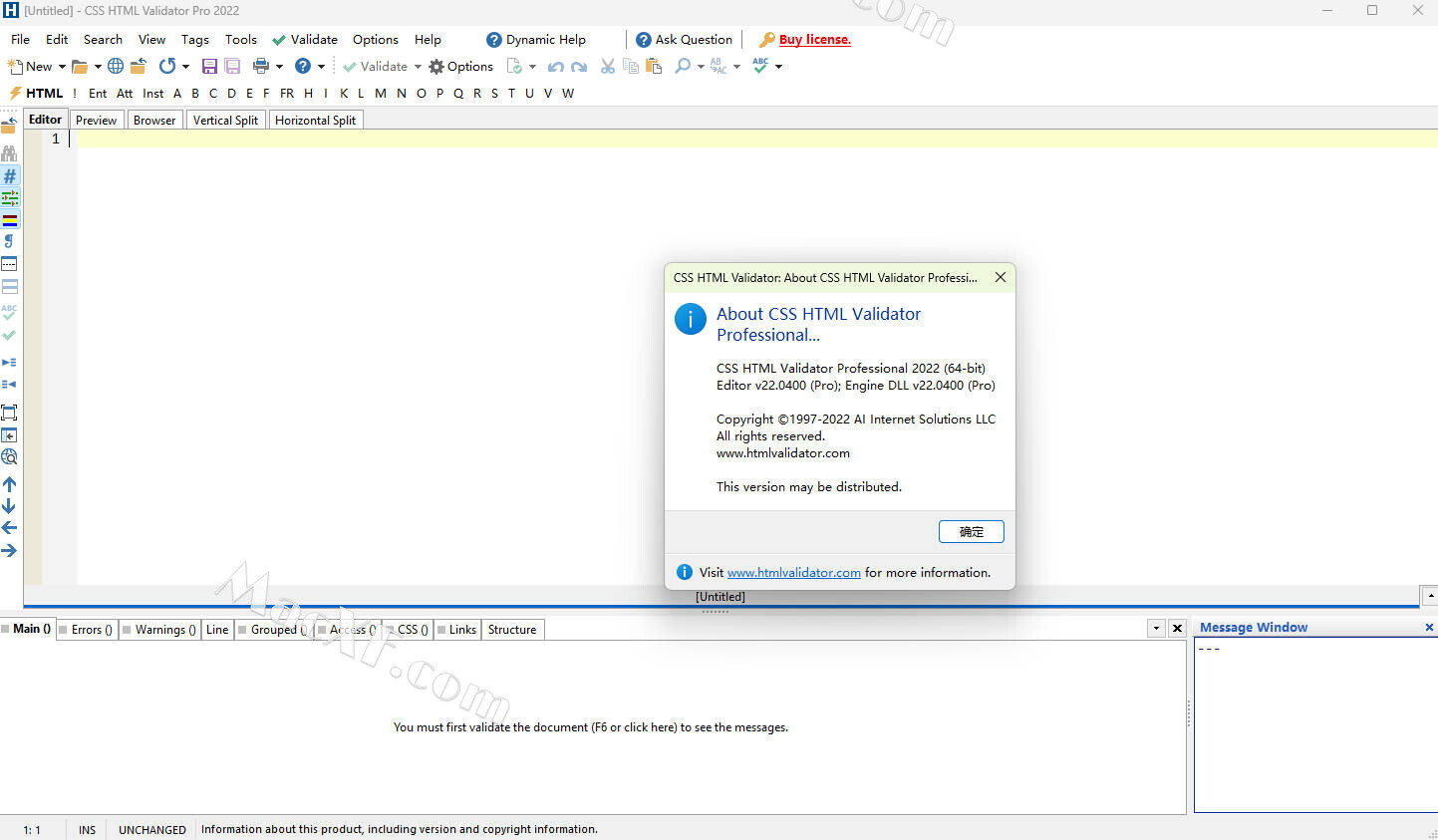The width and height of the screenshot is (1438, 840).
Task: Click the gear Options toolbar button
Action: 460,67
